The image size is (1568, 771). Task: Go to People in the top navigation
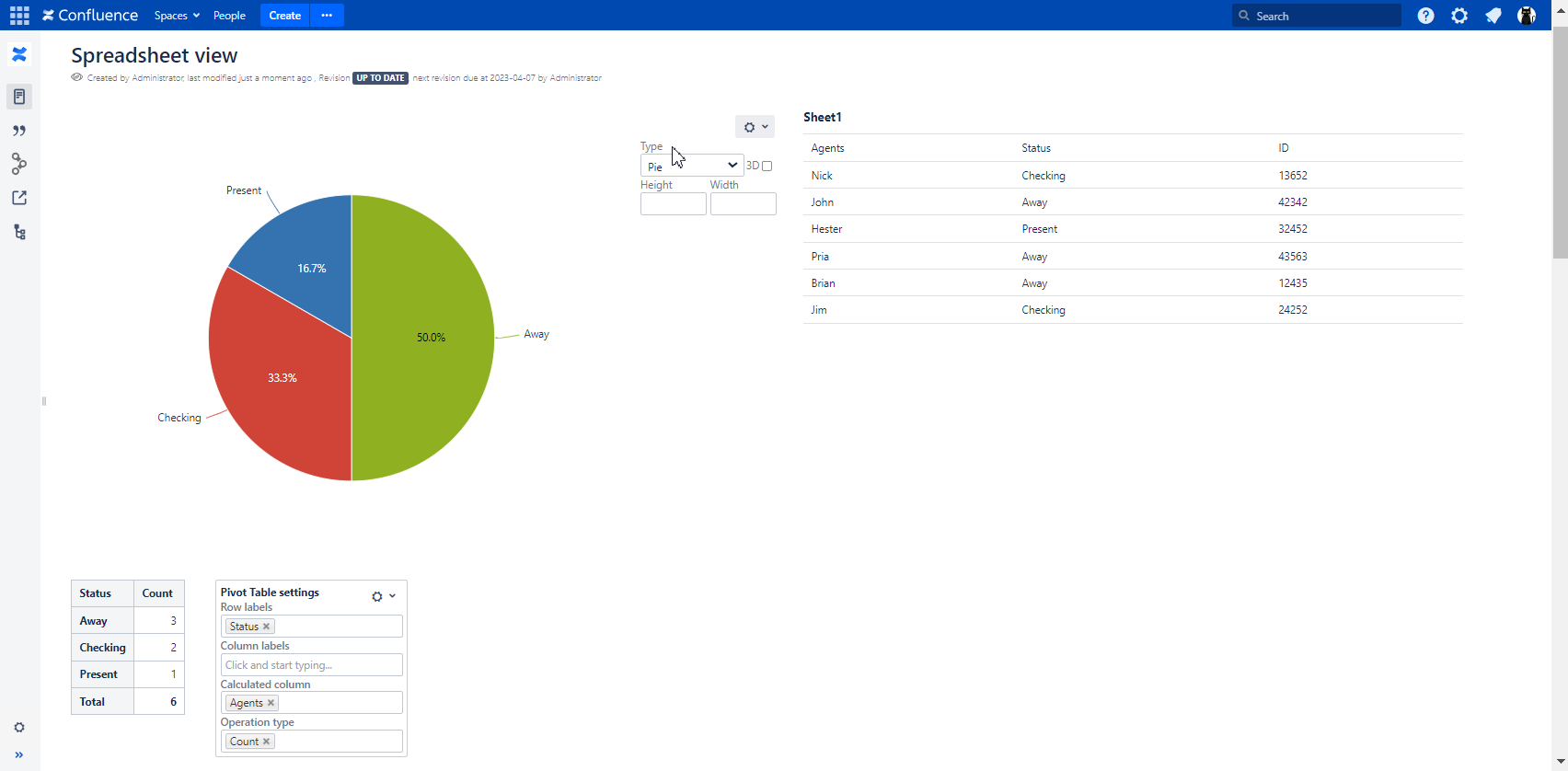[x=229, y=16]
